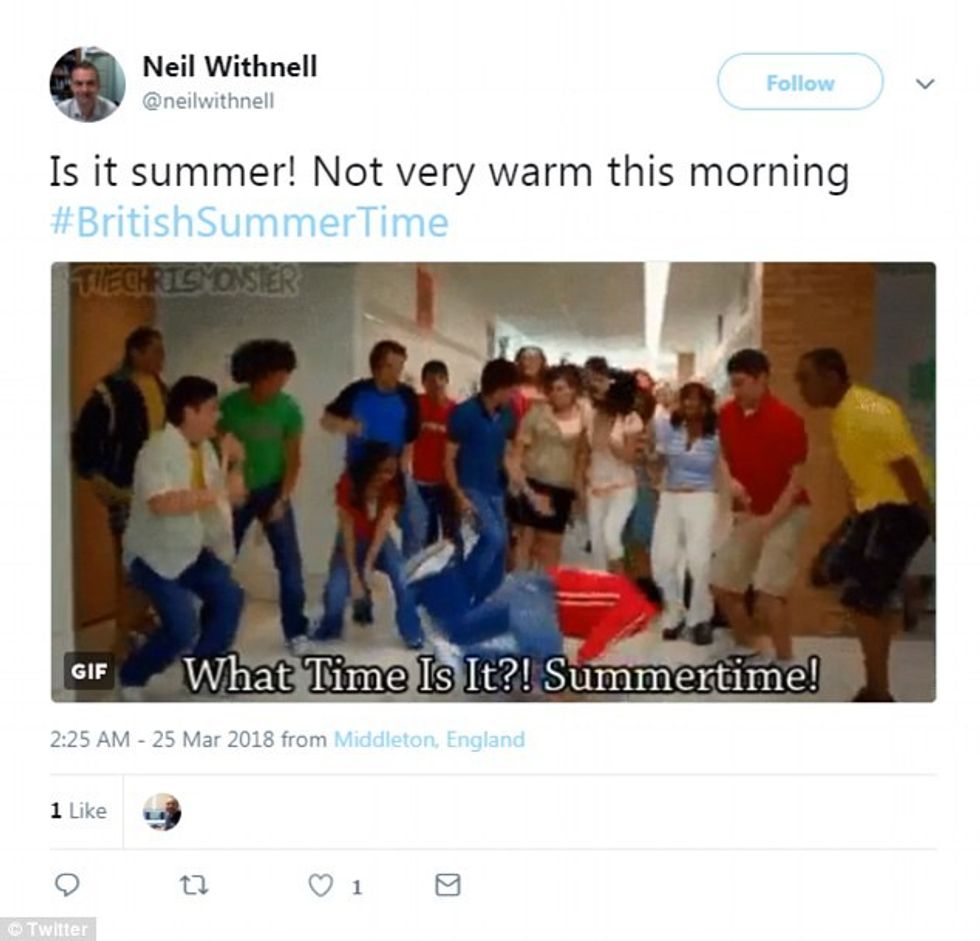Open Neil Withnell's profile avatar
This screenshot has width=980, height=941.
pos(88,84)
